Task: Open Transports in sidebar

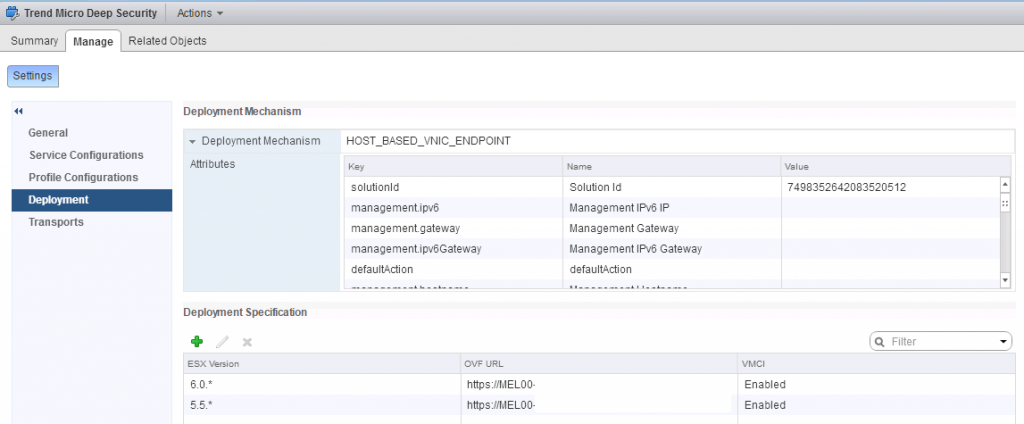Action: click(56, 222)
